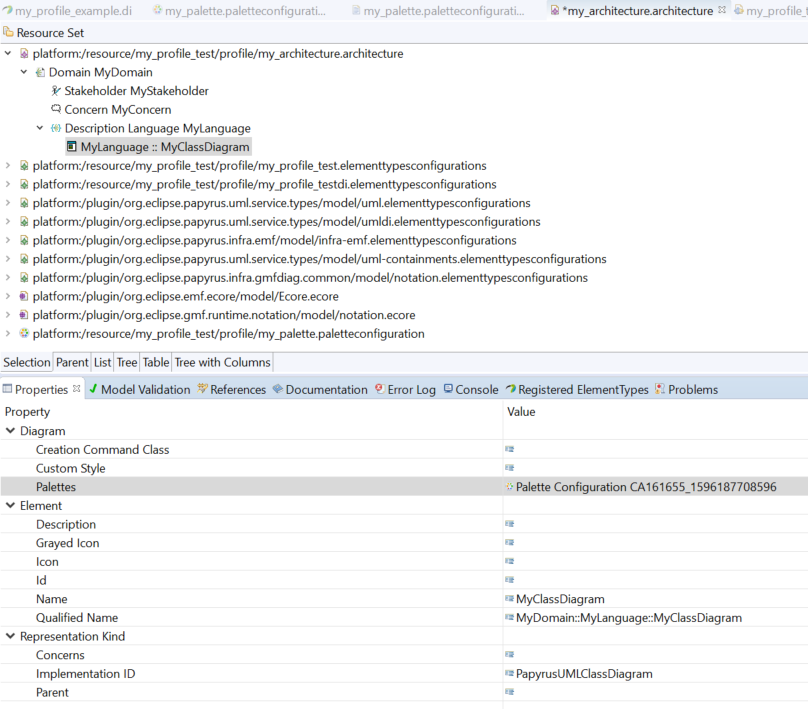Image resolution: width=808 pixels, height=709 pixels.
Task: Select the Custom Style property row
Action: (x=404, y=468)
